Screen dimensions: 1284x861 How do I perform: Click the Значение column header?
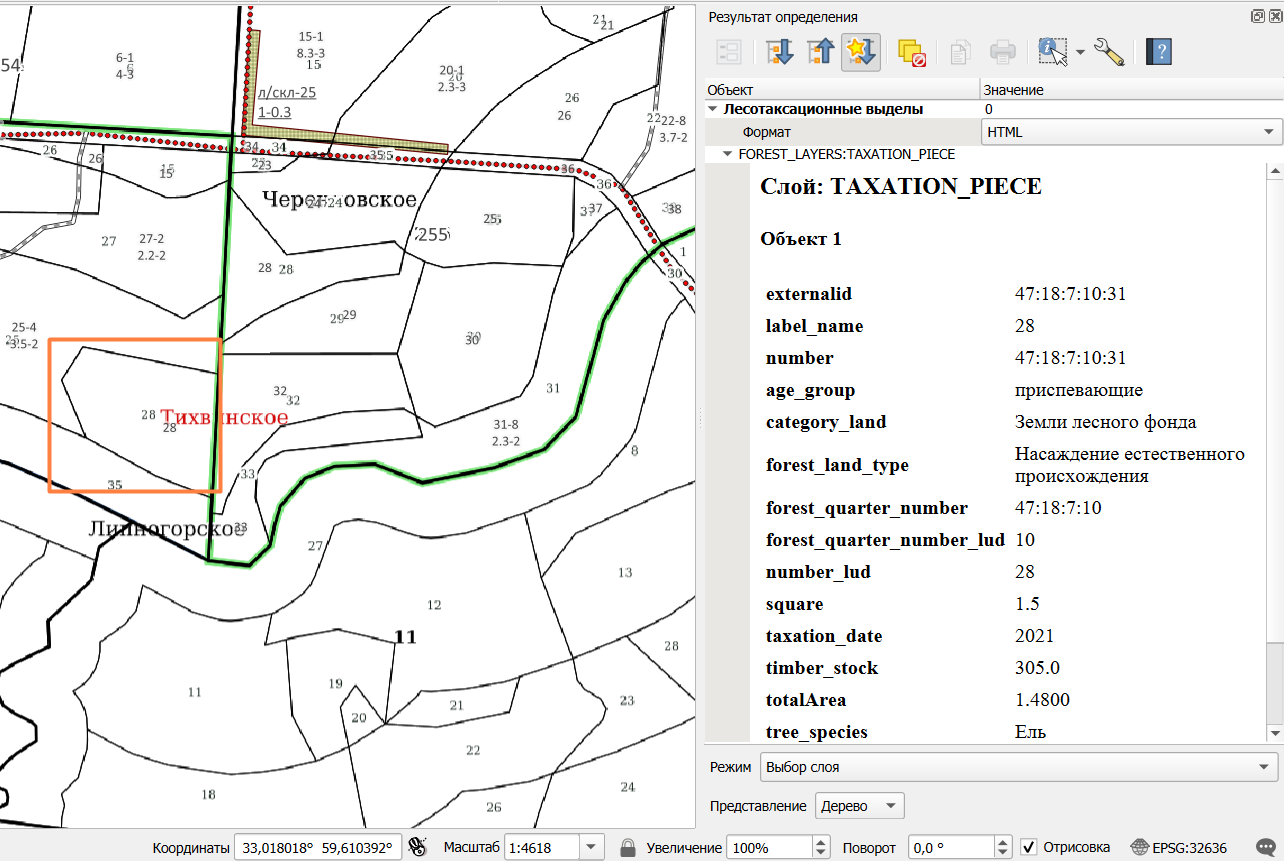click(x=1131, y=90)
